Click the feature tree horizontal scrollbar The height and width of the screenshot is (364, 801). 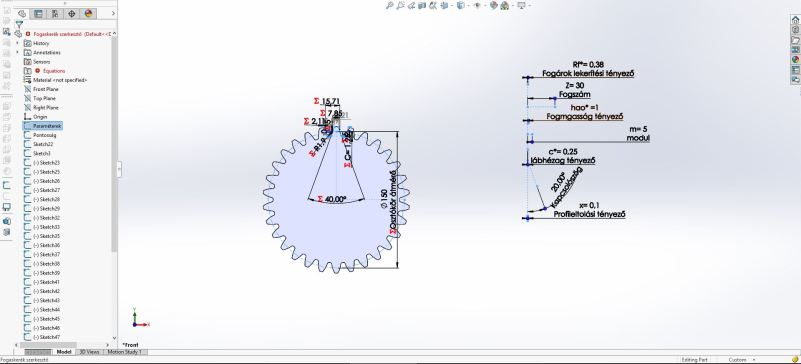coord(49,345)
